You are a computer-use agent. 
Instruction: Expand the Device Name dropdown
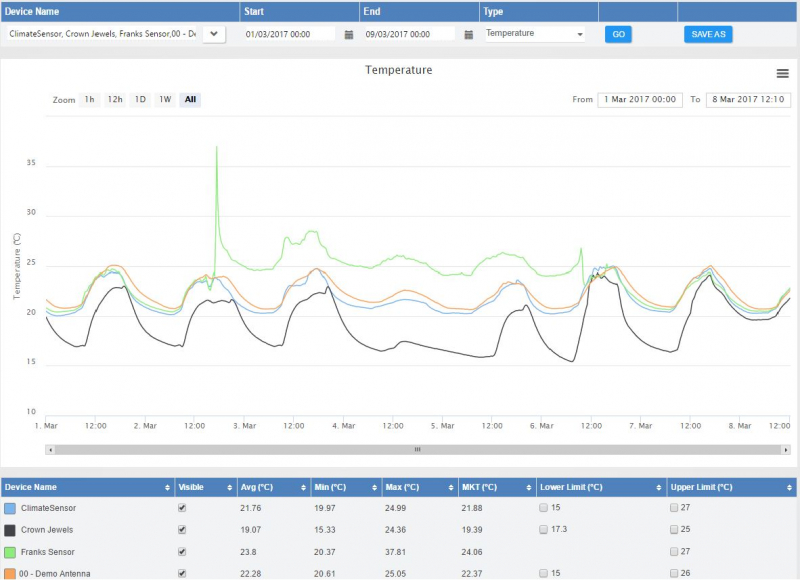tap(214, 34)
